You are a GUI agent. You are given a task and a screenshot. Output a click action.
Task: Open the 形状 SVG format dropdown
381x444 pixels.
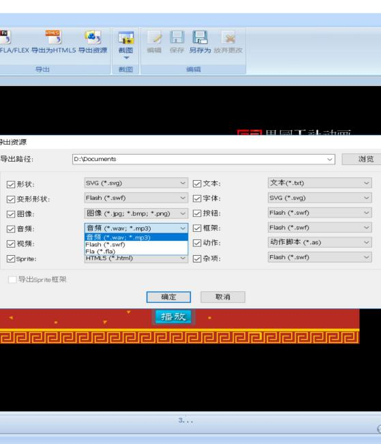click(x=136, y=183)
